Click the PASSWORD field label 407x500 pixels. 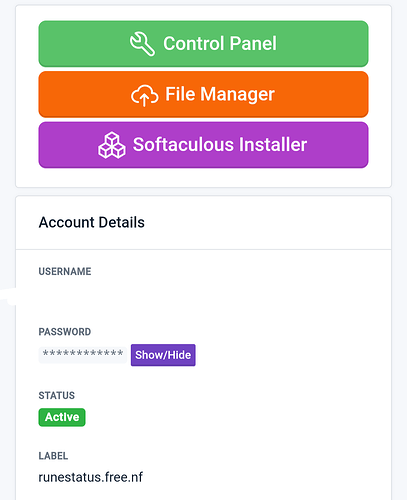point(65,332)
